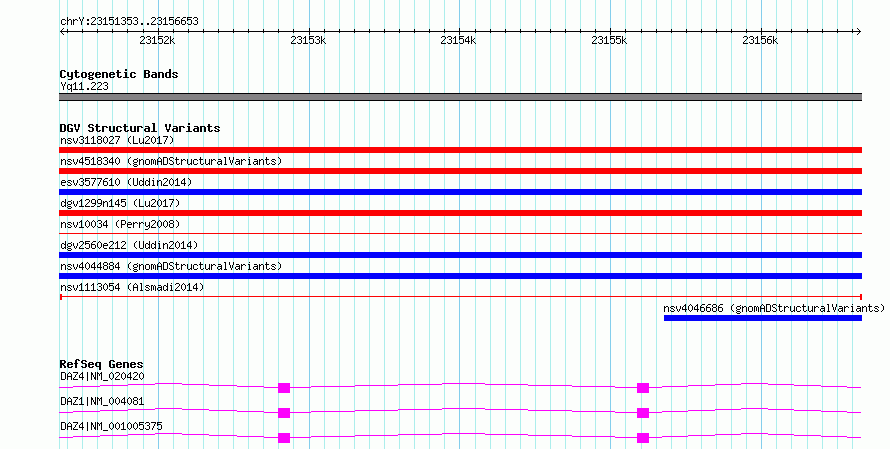Select variant label dgv2560e212 (Uddin2014)
This screenshot has height=449, width=890.
coord(129,245)
